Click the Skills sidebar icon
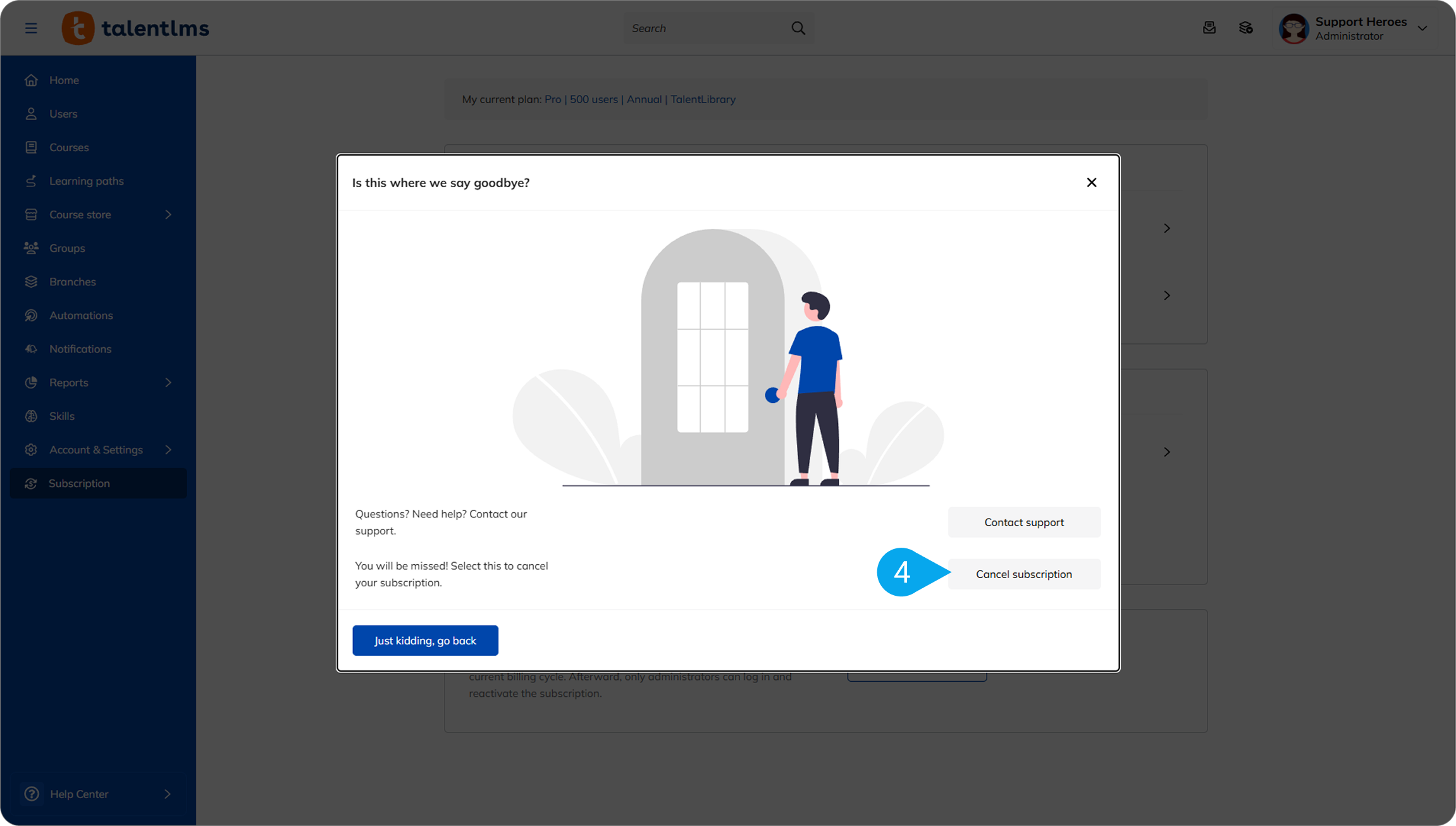This screenshot has height=826, width=1456. [31, 416]
